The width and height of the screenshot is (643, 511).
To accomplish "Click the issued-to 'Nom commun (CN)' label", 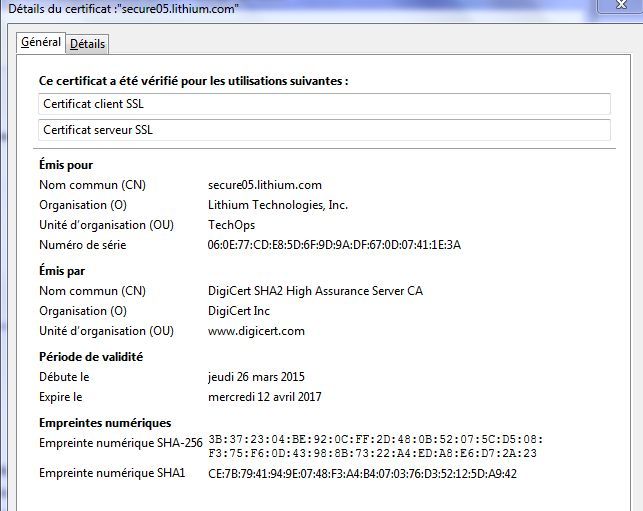I will coord(92,185).
